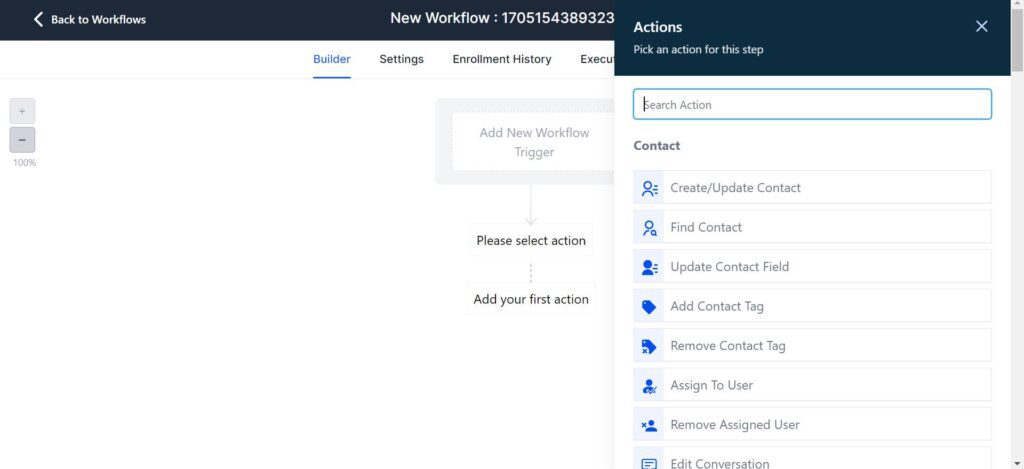Click the Please select action node

coord(531,240)
